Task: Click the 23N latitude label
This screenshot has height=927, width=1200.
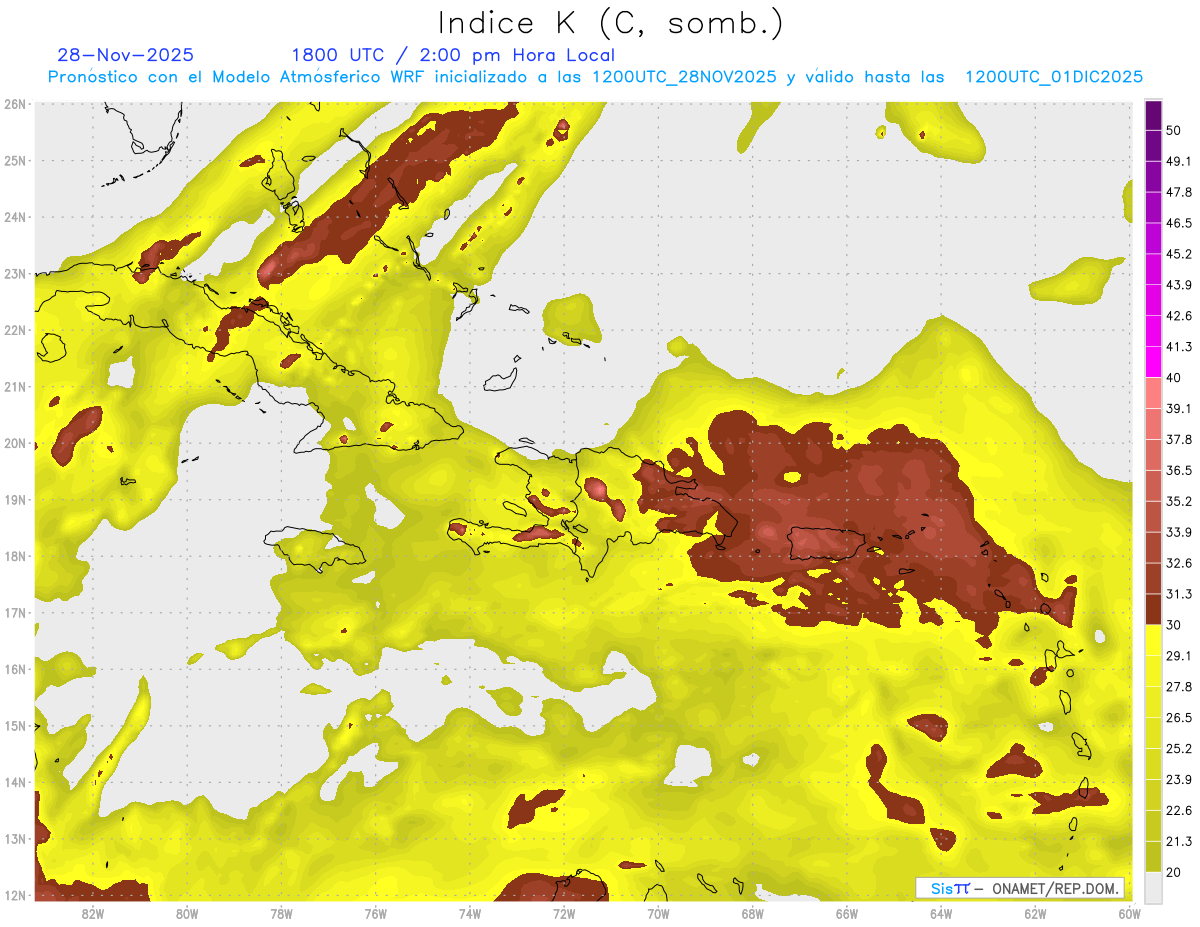Action: (x=15, y=274)
